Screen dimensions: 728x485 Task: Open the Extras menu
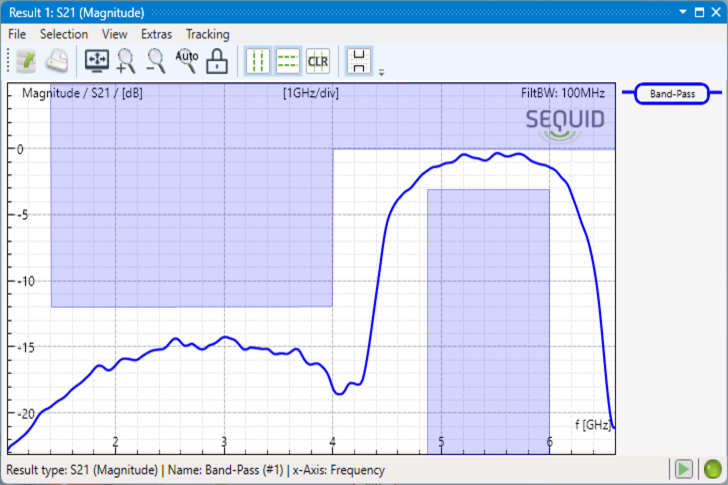(x=156, y=34)
